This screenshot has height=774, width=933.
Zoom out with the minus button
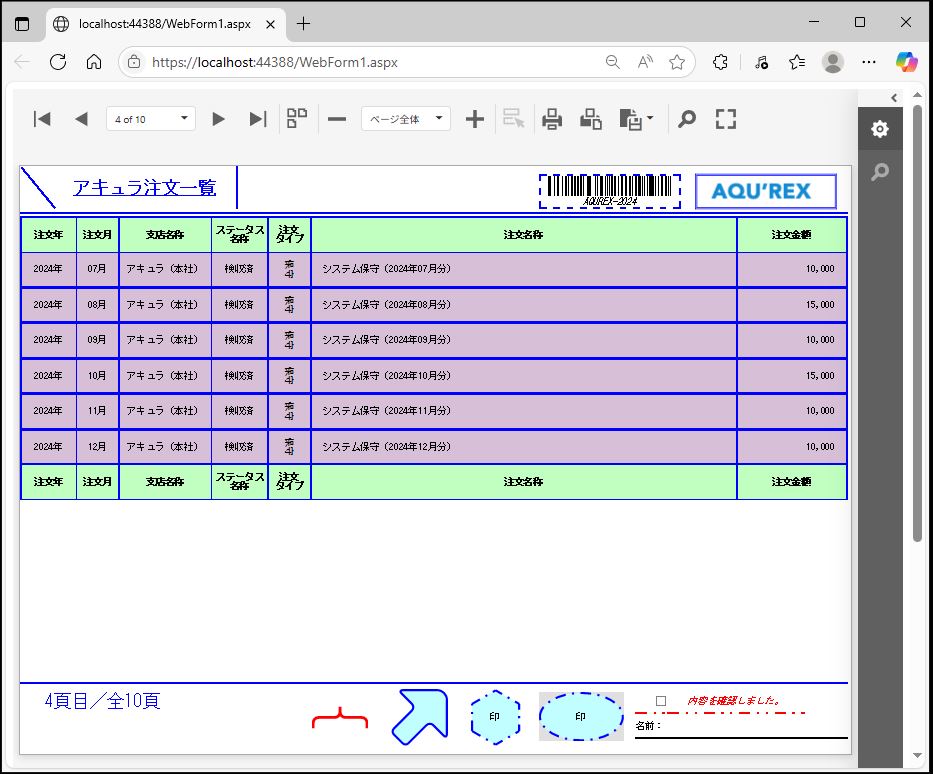coord(337,119)
